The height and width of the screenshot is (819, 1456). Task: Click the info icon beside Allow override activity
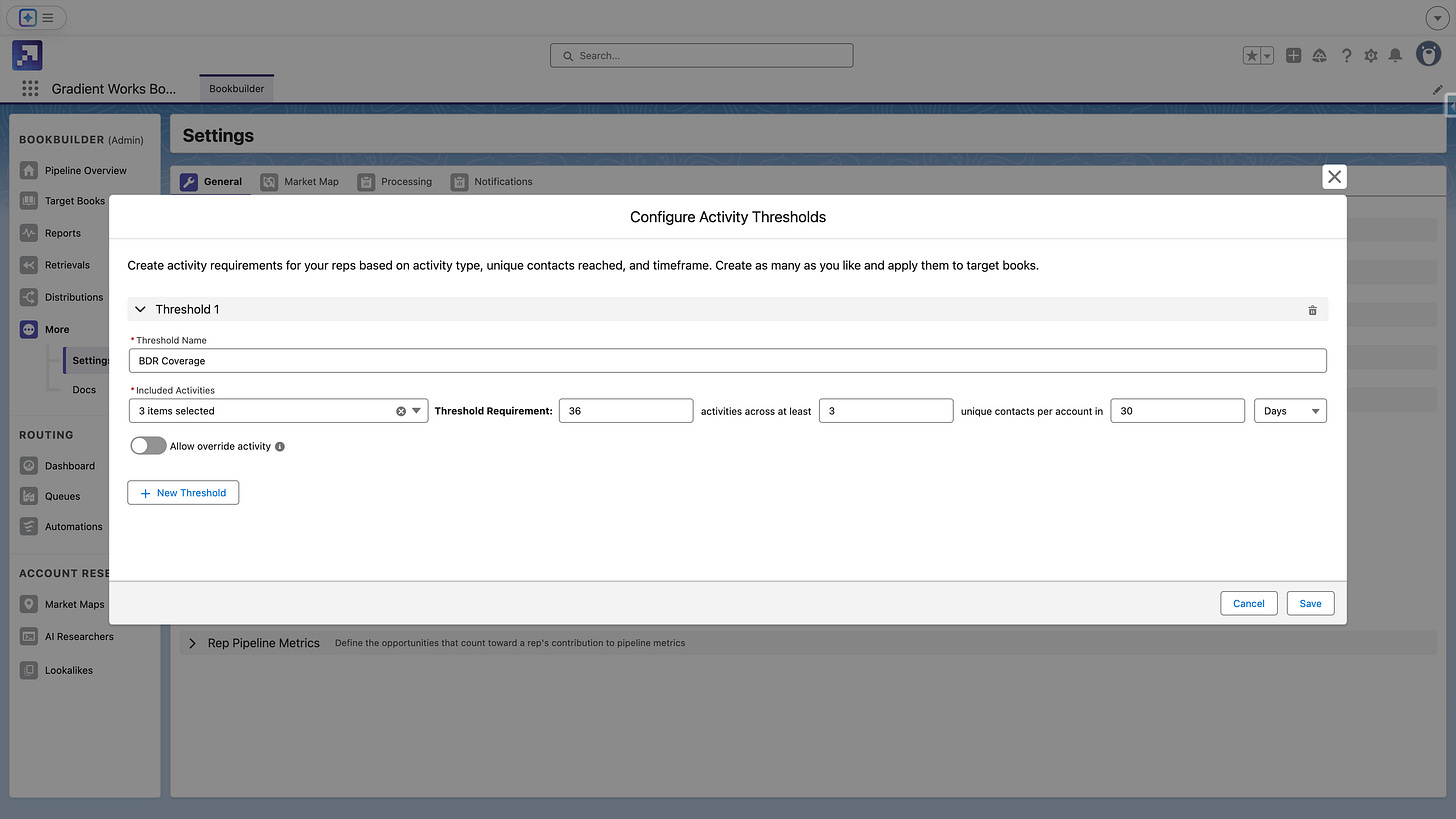[280, 447]
